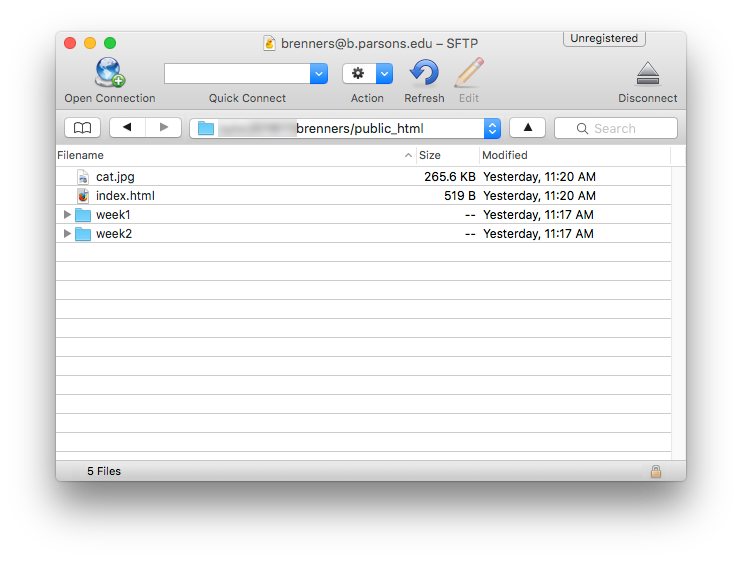Click the path popup stepper arrows
The image size is (742, 561).
(492, 128)
